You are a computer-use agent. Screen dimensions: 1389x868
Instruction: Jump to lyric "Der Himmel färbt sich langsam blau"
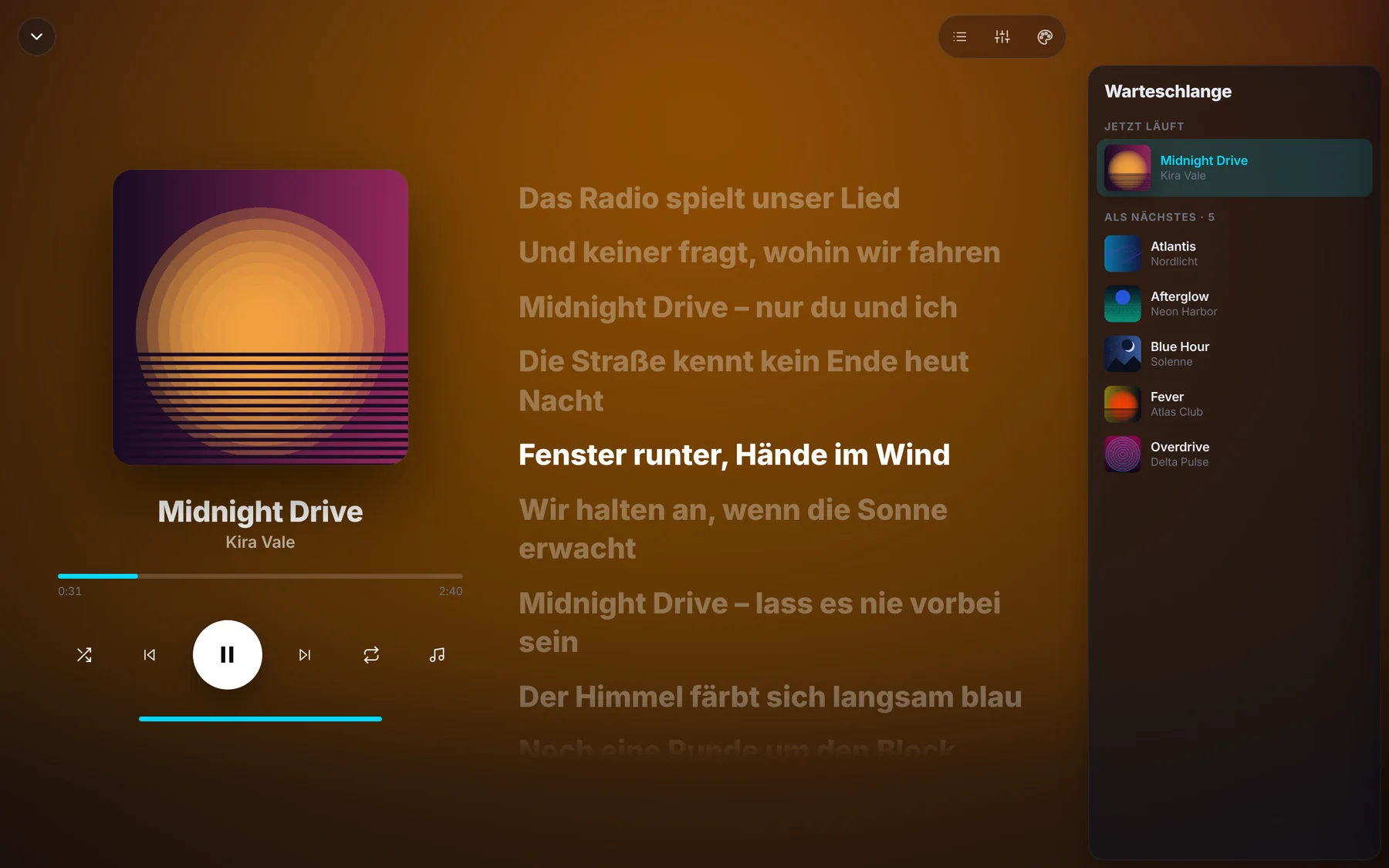[770, 697]
